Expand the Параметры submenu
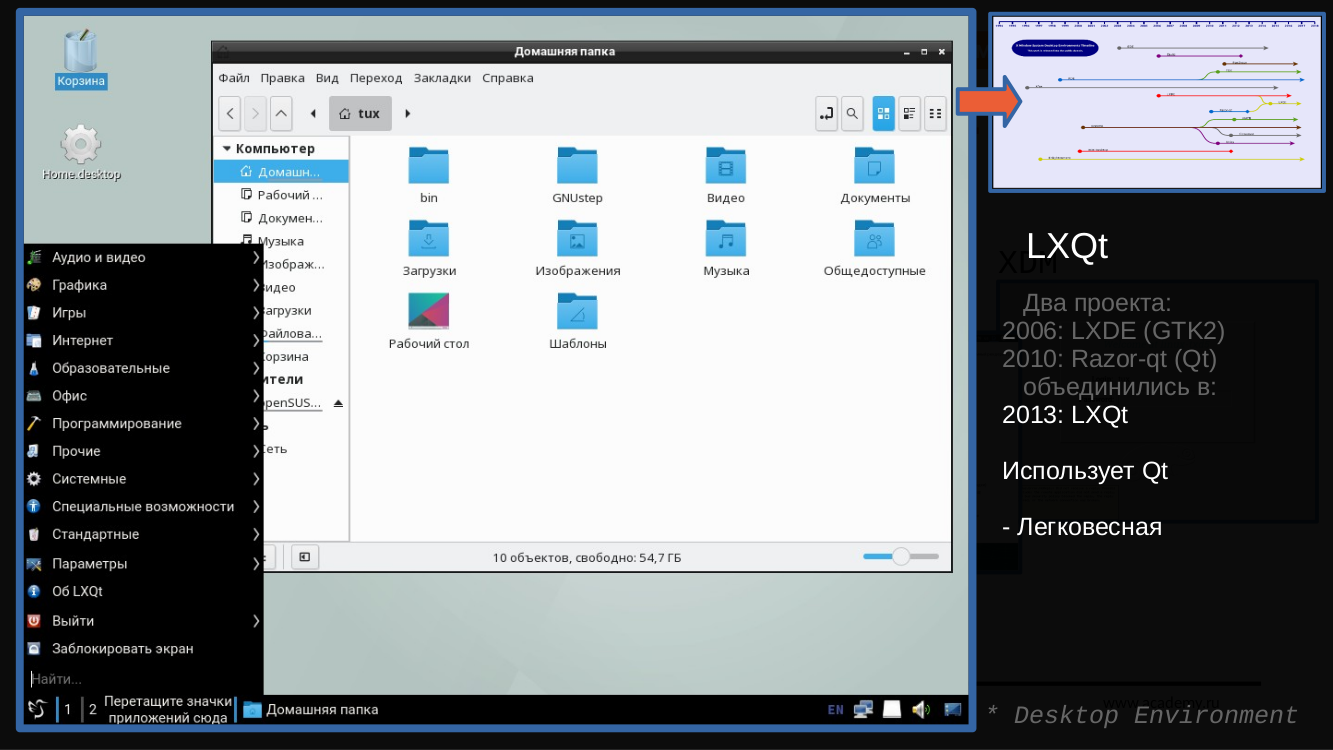Image resolution: width=1333 pixels, height=750 pixels. coord(143,563)
